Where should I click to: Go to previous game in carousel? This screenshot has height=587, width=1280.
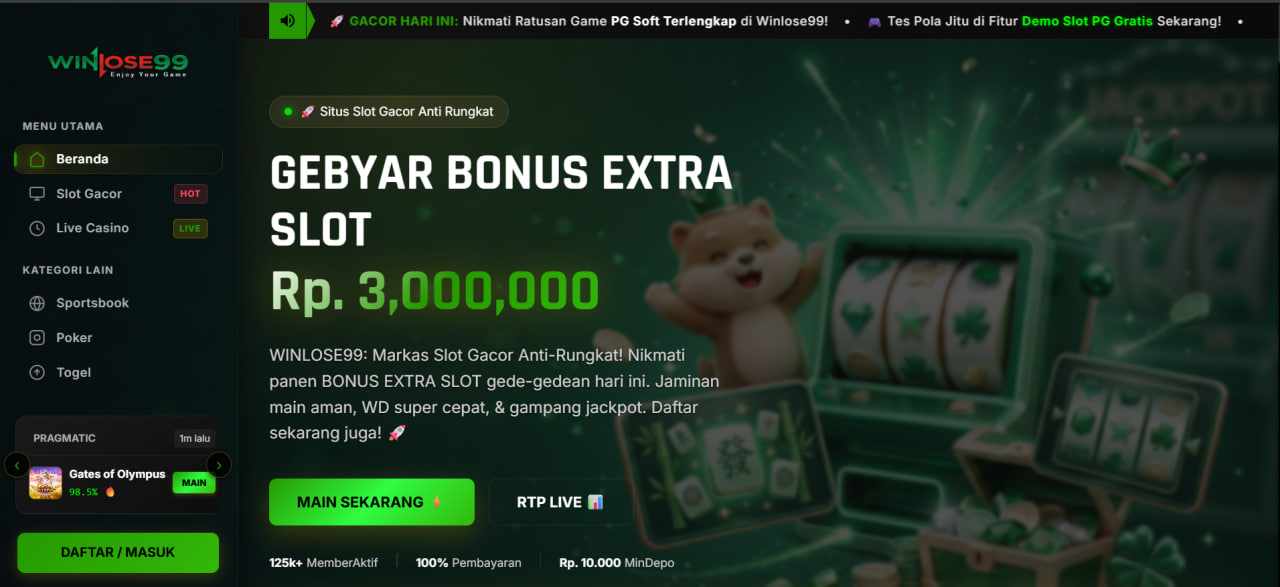click(17, 465)
